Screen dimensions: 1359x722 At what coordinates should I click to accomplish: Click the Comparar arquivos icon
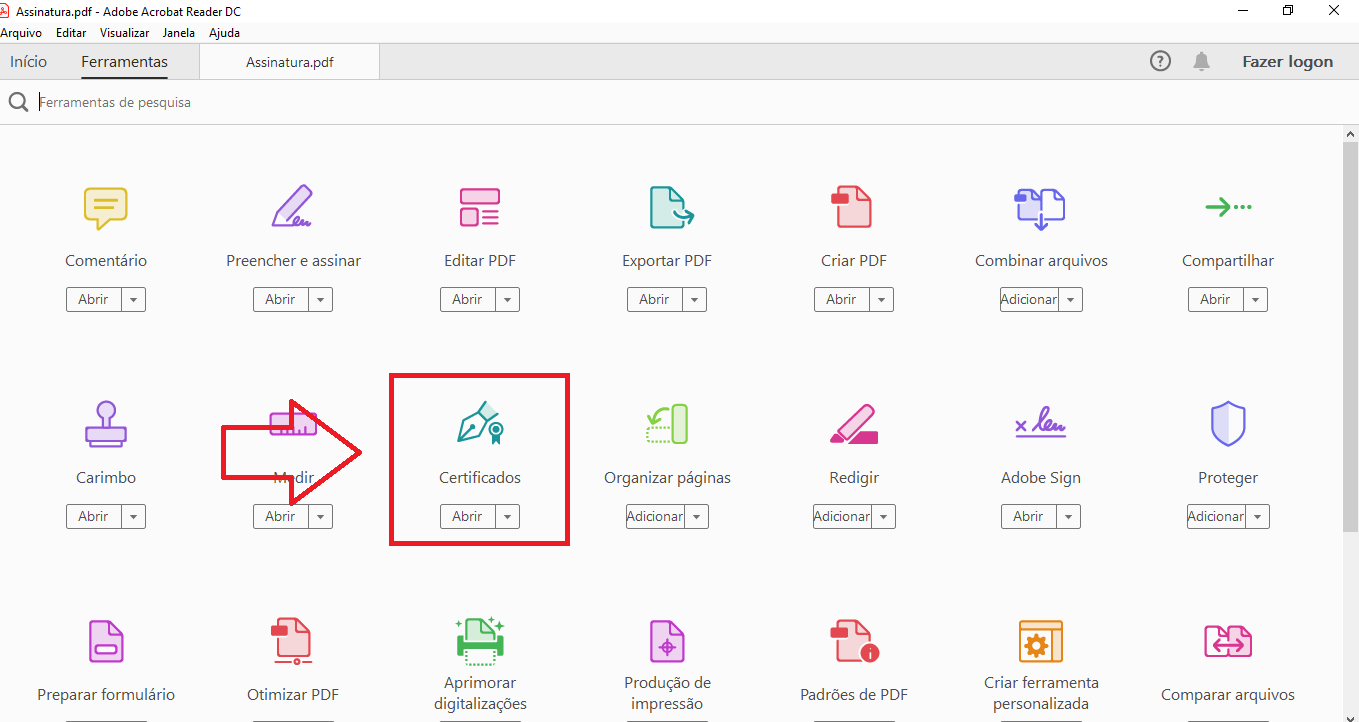[1228, 642]
